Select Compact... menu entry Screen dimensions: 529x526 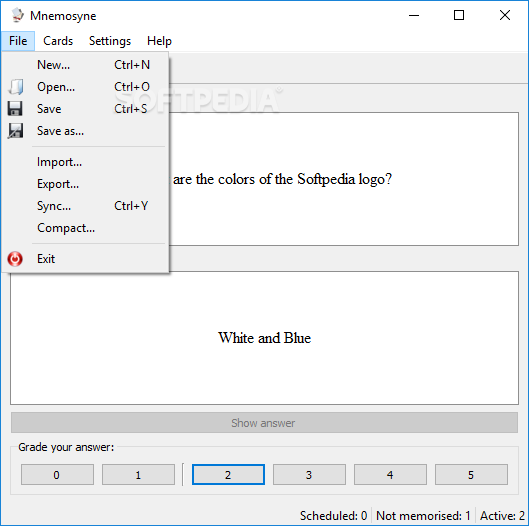pyautogui.click(x=85, y=228)
